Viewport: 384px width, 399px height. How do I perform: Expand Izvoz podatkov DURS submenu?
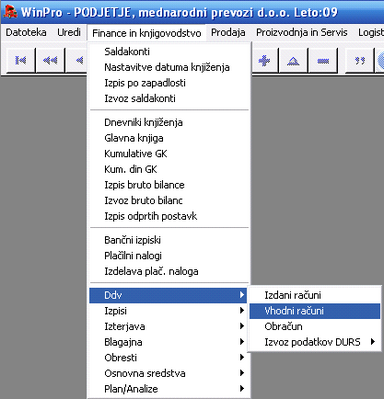[x=315, y=342]
